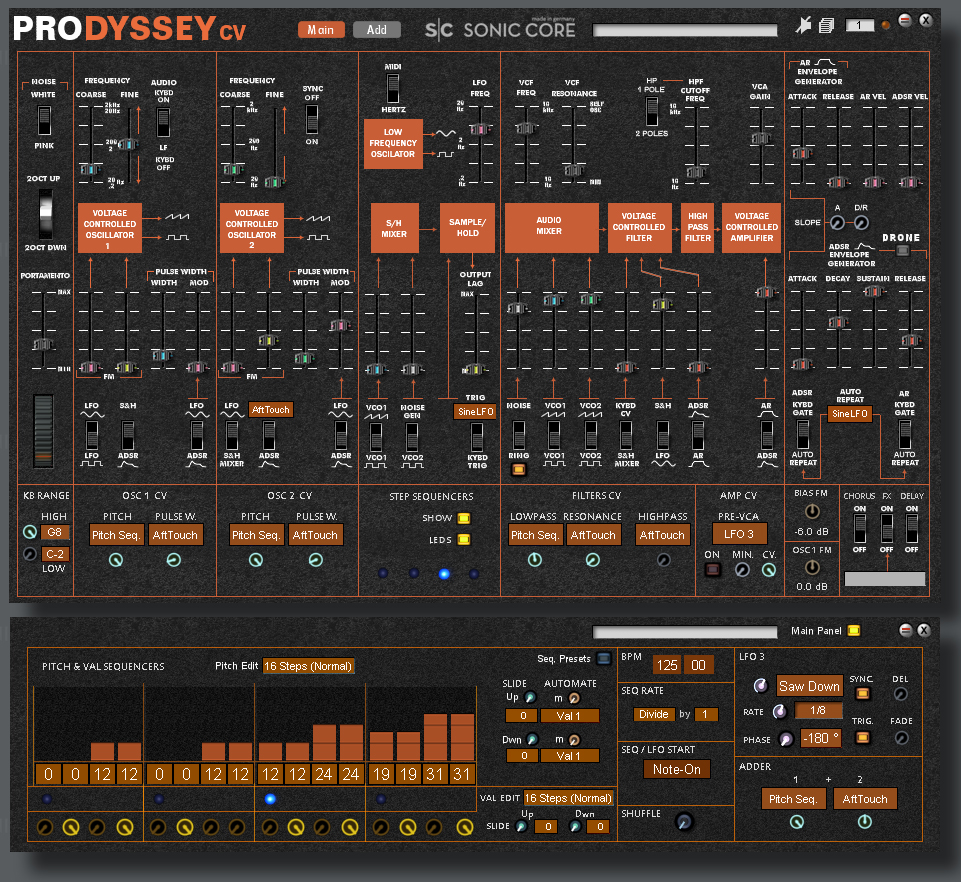Click the green arrow icon beside the G8 field
961x882 pixels.
point(30,532)
